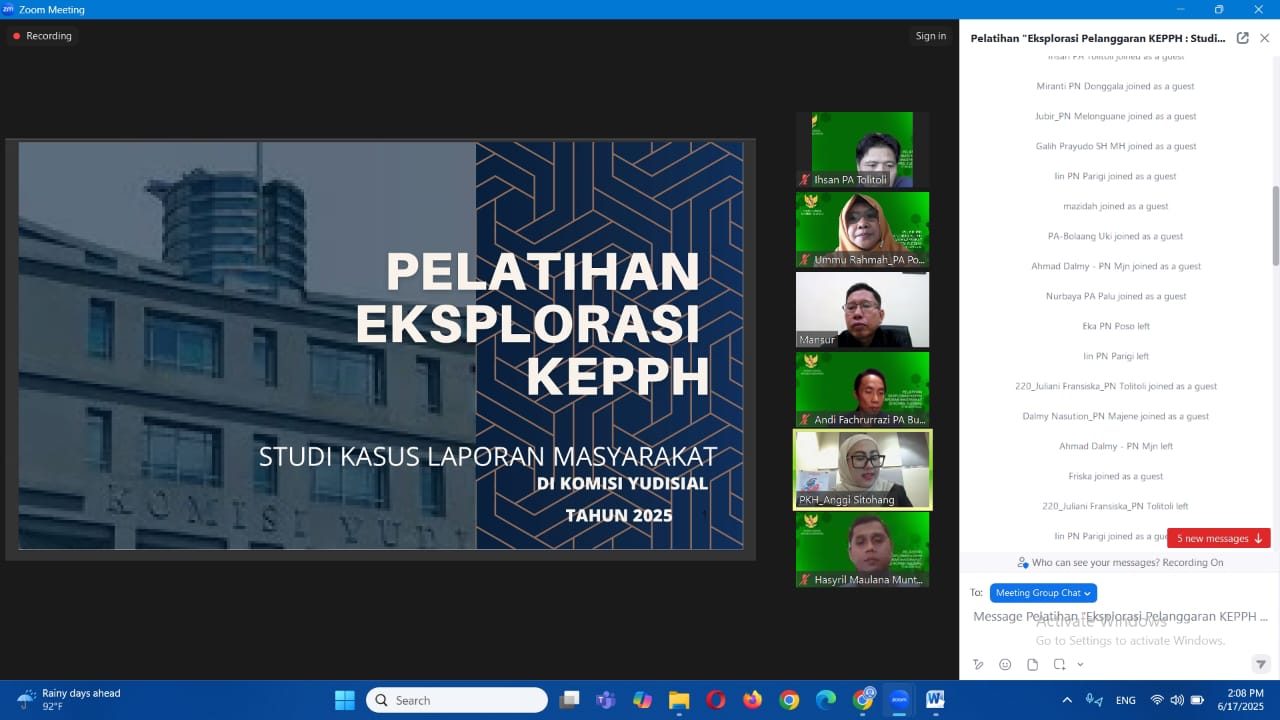This screenshot has height=720, width=1280.
Task: Click the Recording indicator to manage recording
Action: click(x=41, y=35)
